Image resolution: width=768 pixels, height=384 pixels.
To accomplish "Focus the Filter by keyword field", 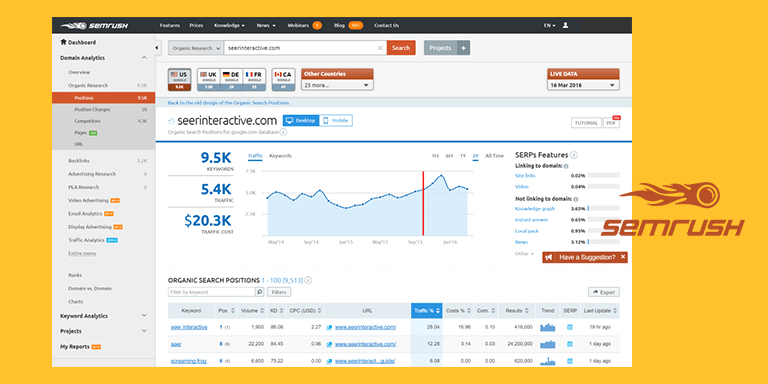I will coord(211,292).
